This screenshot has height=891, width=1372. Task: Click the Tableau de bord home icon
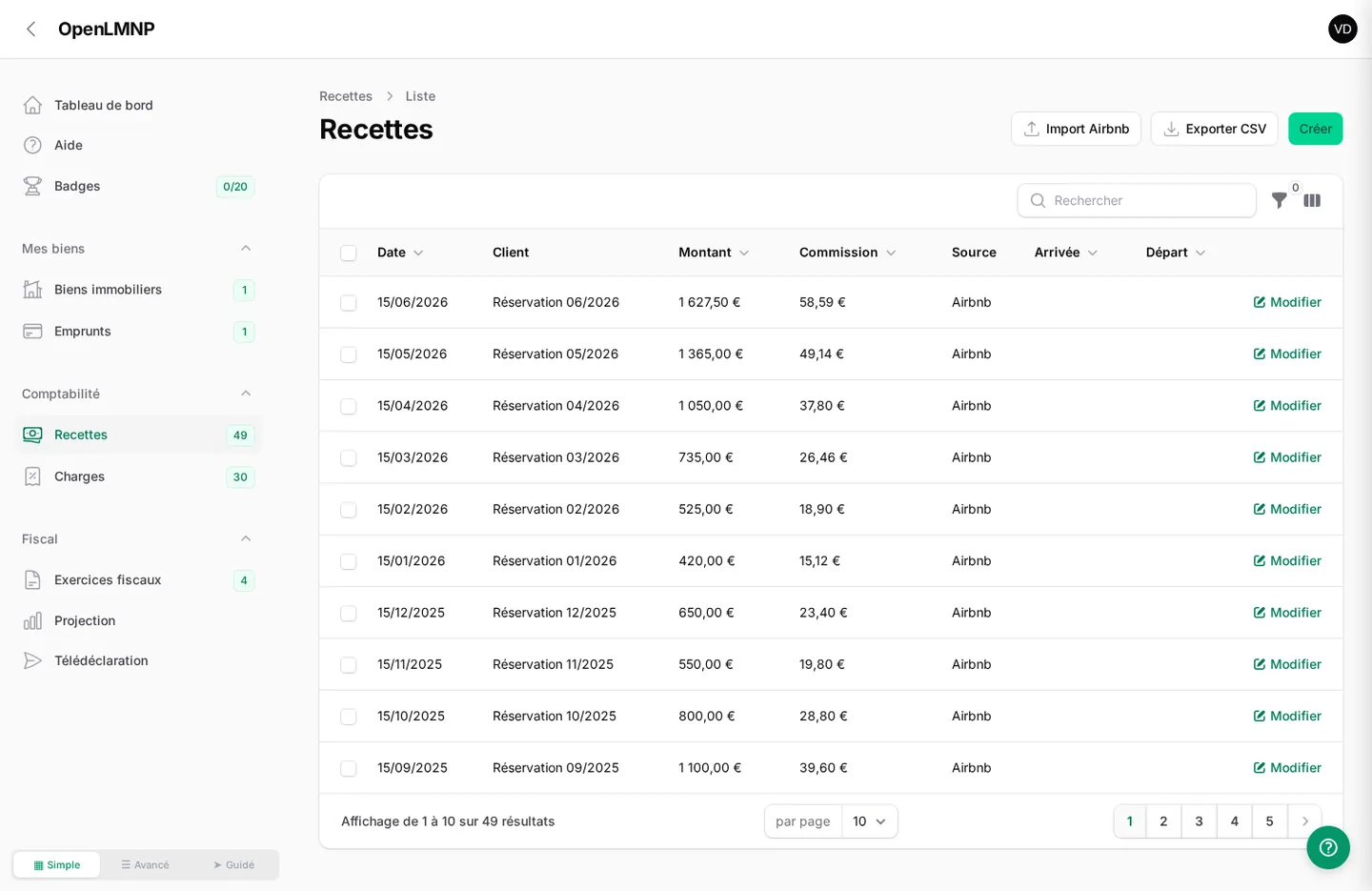point(32,105)
